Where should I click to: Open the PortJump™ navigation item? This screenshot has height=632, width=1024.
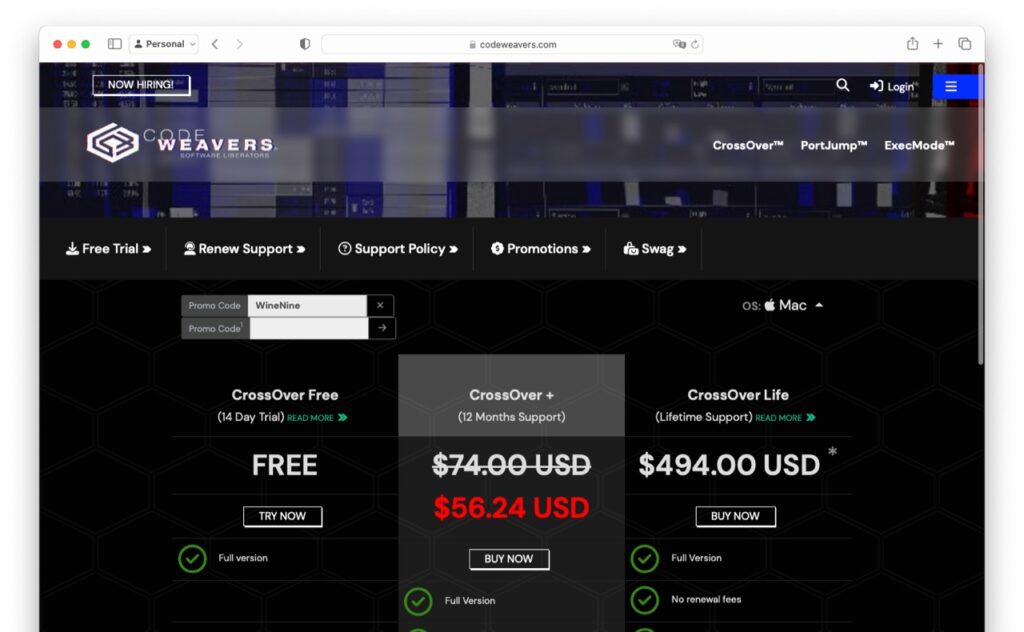pos(832,145)
